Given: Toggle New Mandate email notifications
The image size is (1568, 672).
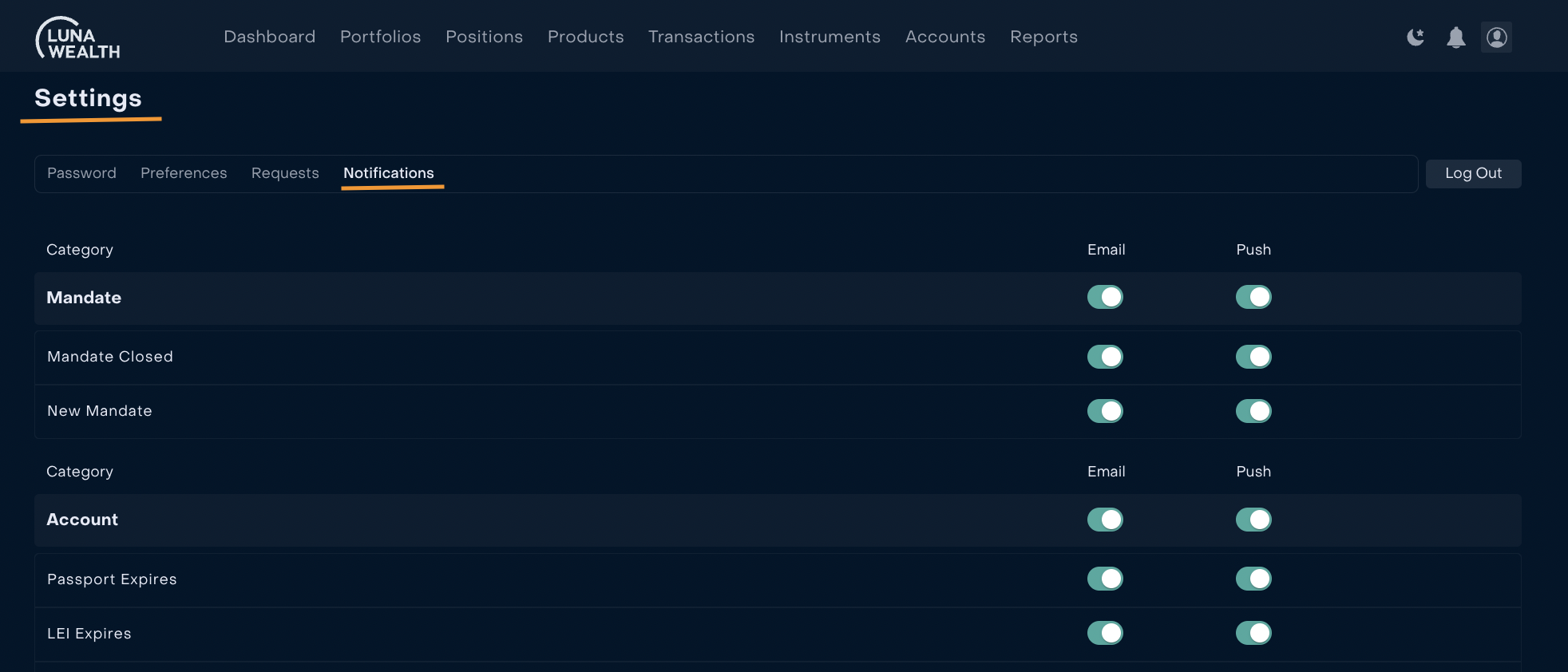Looking at the screenshot, I should [1105, 411].
